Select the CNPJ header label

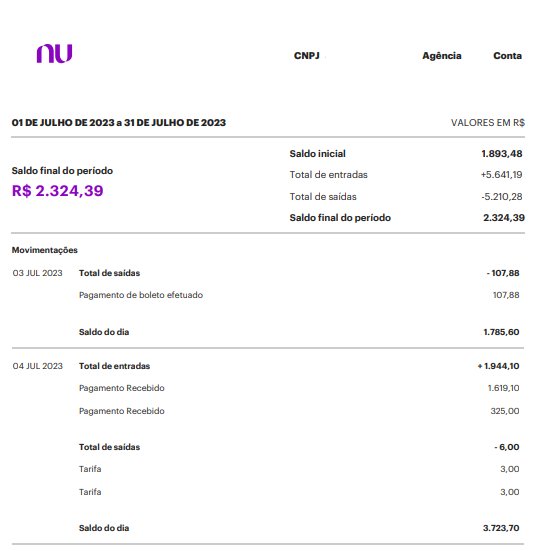(x=306, y=56)
